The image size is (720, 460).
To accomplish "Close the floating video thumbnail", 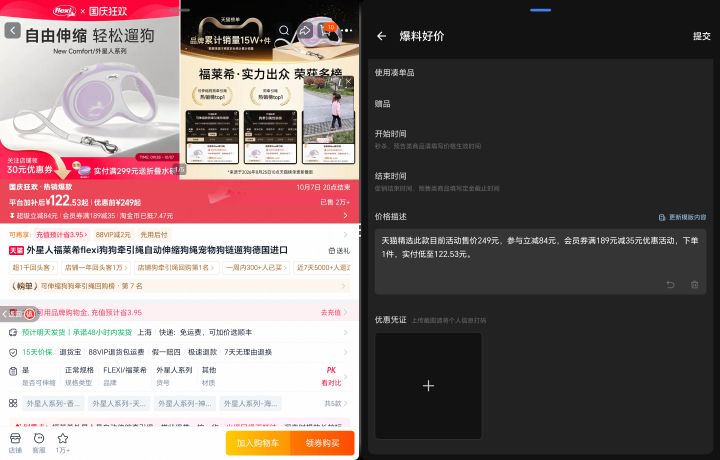I will click(349, 81).
